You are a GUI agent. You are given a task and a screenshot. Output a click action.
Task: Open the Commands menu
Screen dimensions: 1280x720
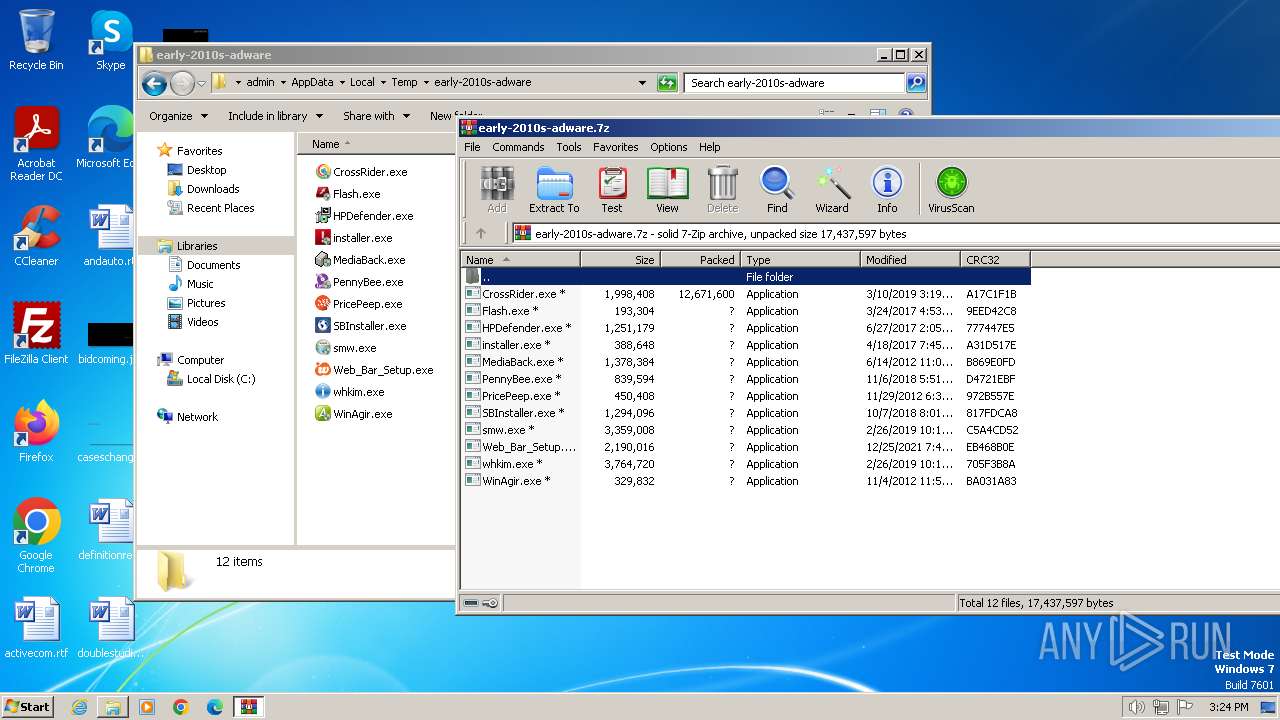pyautogui.click(x=518, y=147)
